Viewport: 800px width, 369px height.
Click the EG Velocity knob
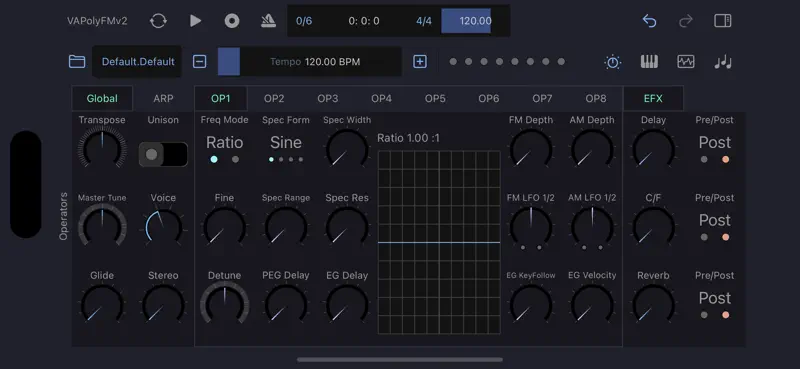click(592, 304)
